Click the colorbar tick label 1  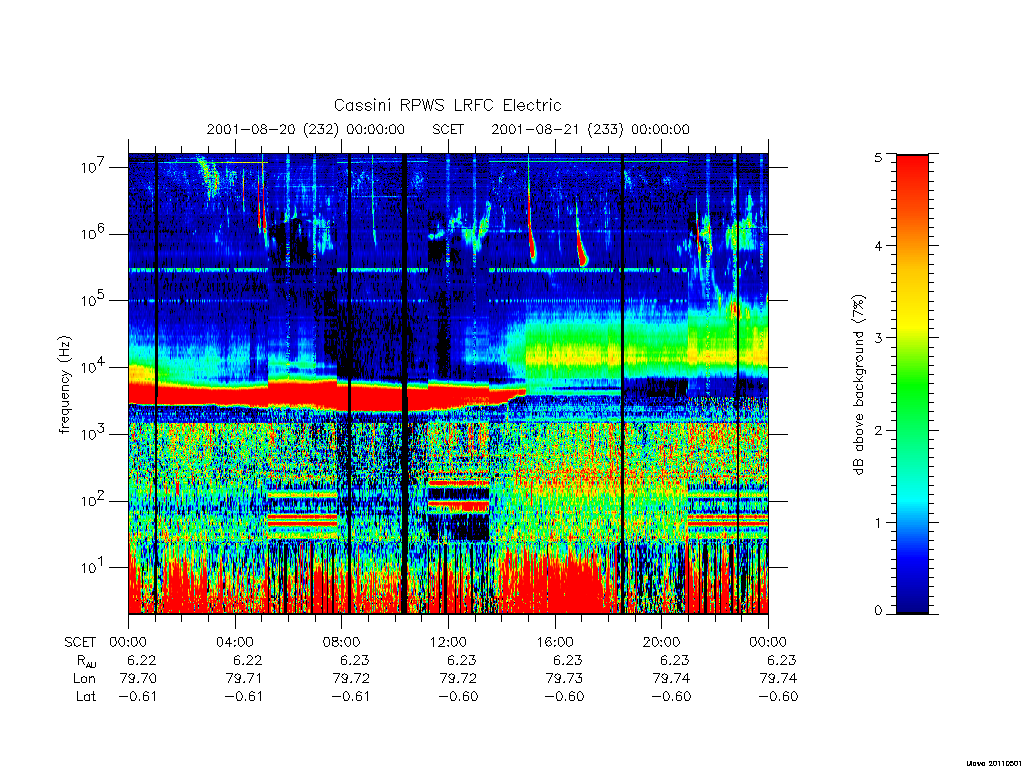click(878, 522)
